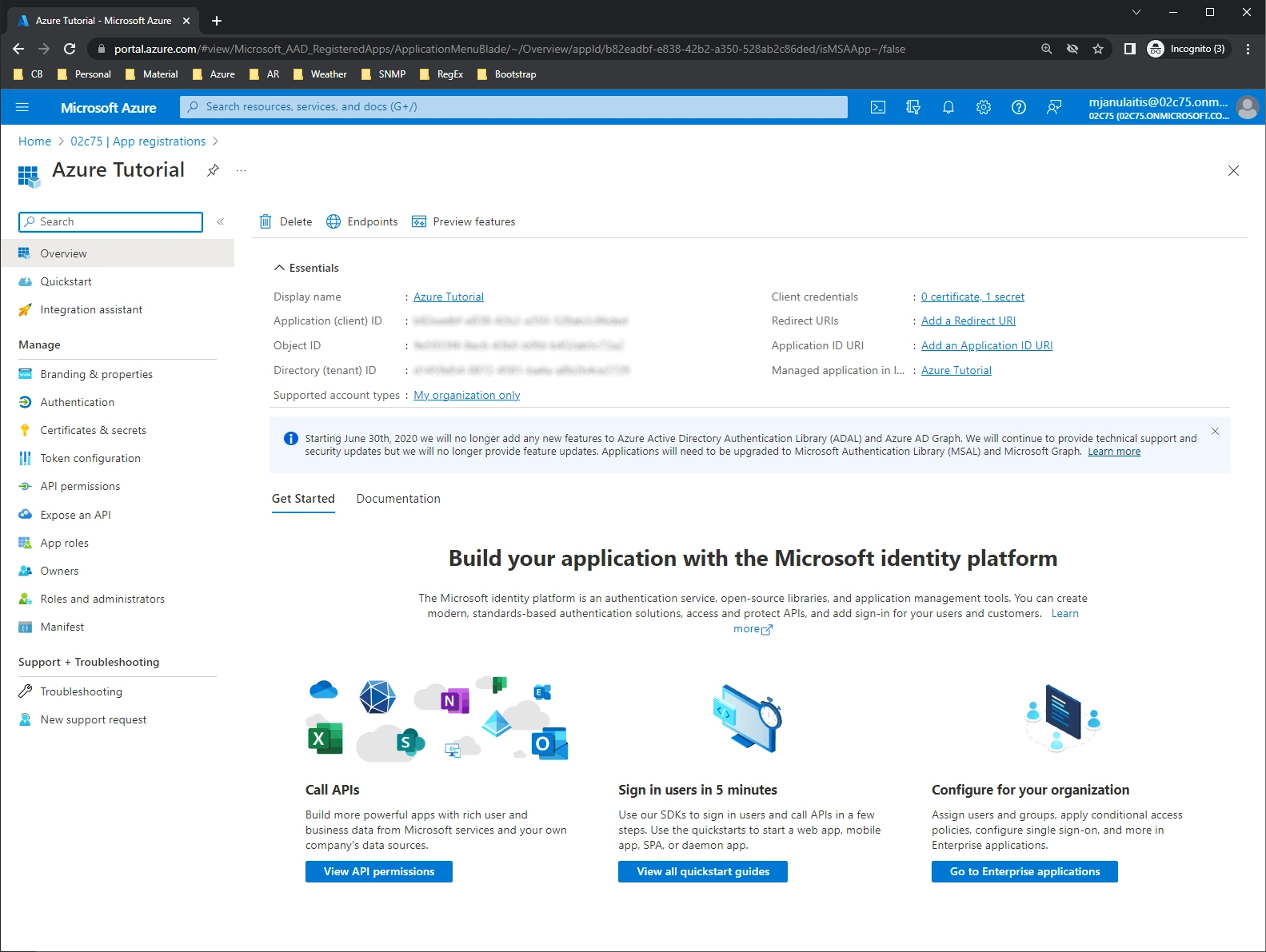Open portal settings gear icon
Viewport: 1266px width, 952px height.
click(984, 107)
